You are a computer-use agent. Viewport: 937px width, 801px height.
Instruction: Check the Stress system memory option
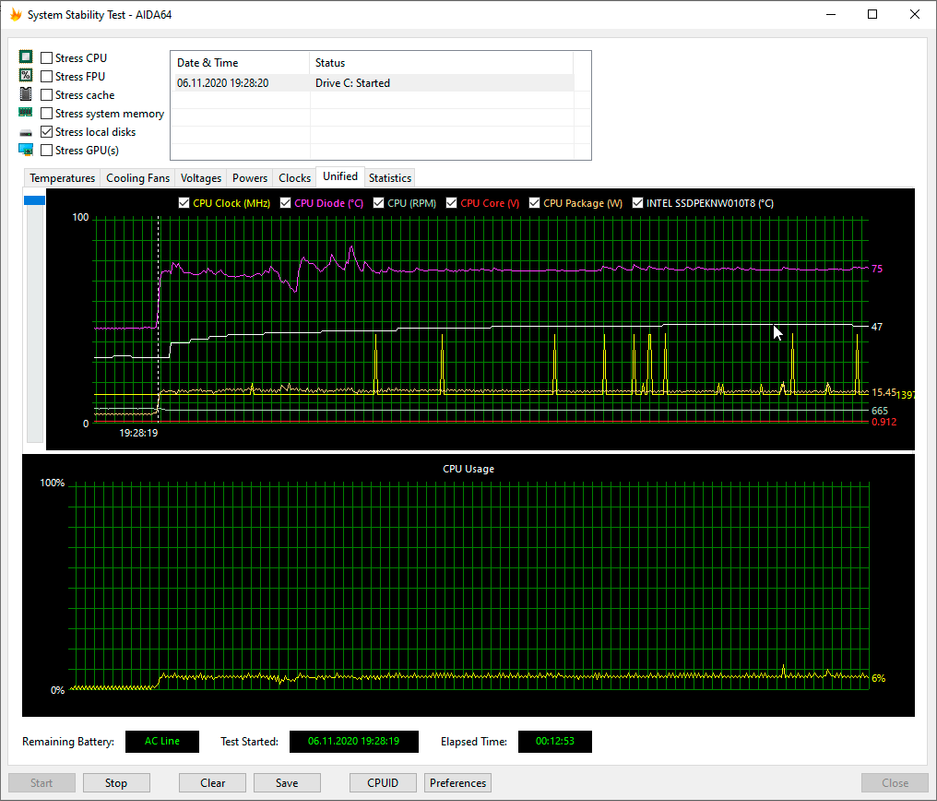(x=47, y=114)
